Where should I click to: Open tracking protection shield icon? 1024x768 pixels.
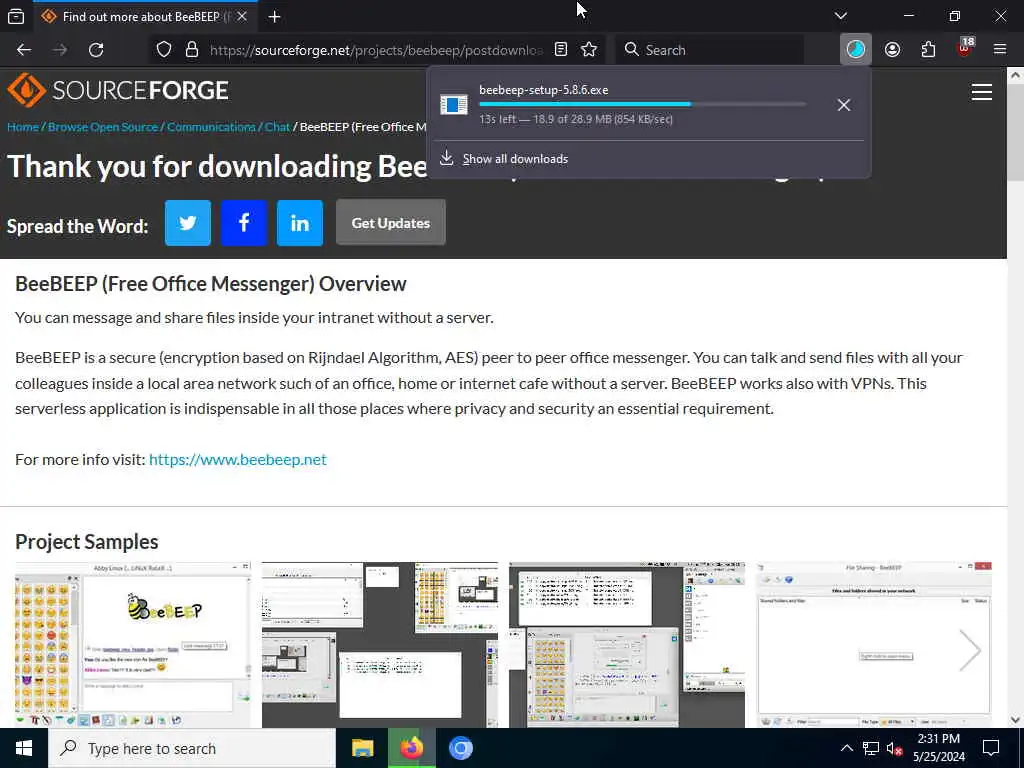[x=164, y=50]
